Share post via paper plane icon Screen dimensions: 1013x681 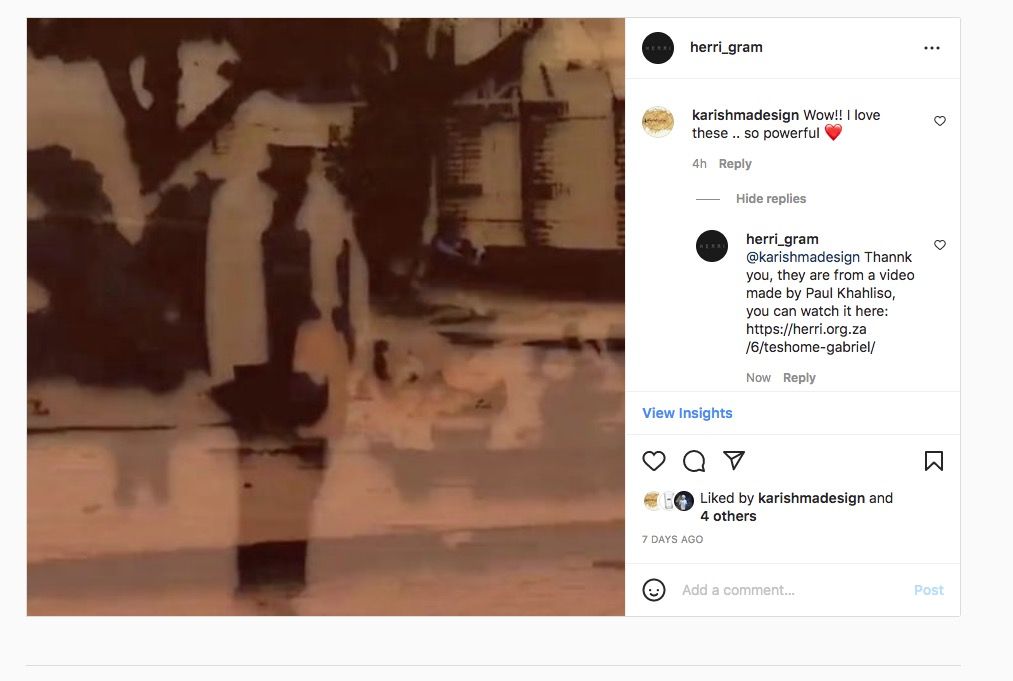click(734, 460)
